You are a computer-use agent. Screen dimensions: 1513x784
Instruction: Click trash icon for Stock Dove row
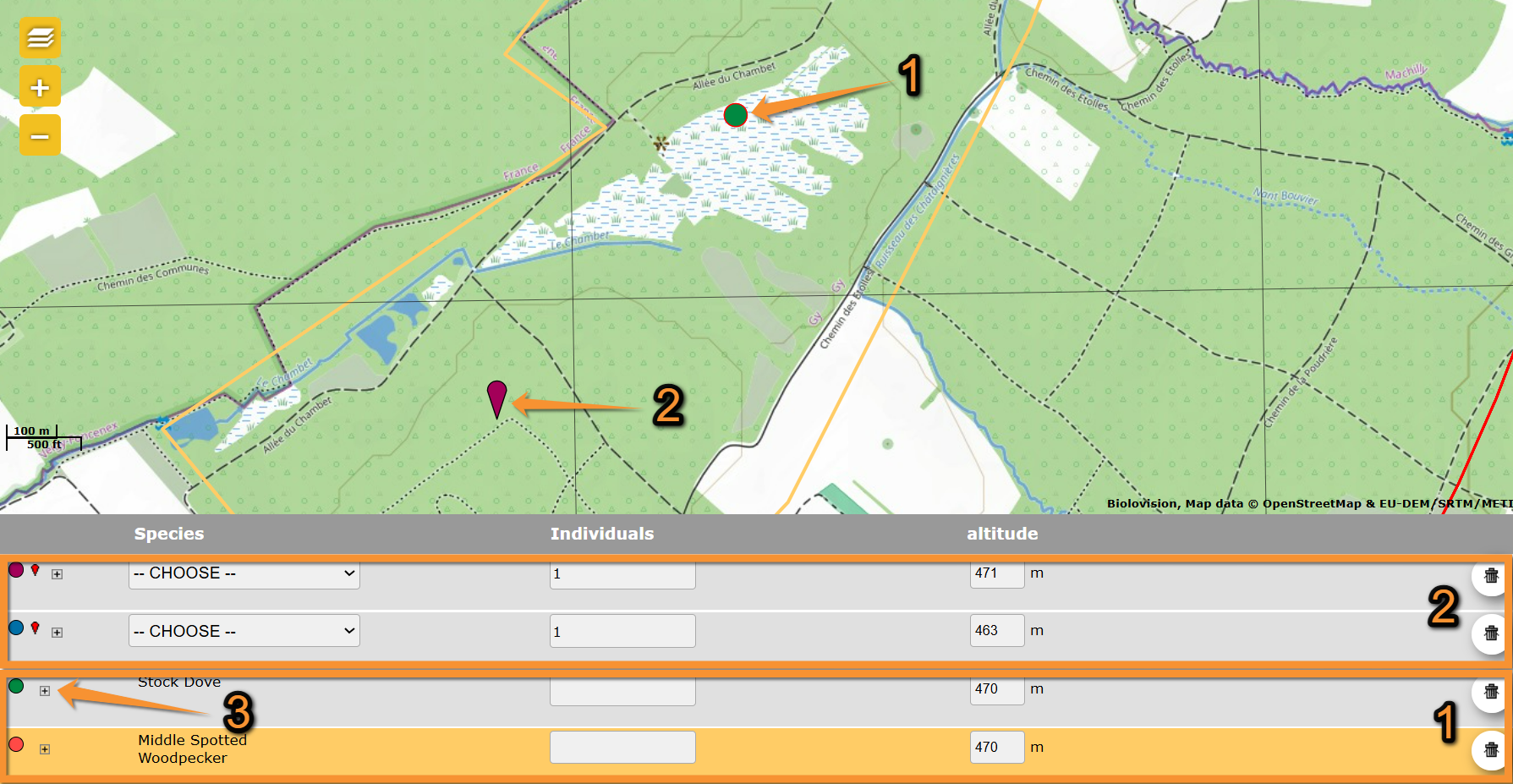(x=1490, y=691)
